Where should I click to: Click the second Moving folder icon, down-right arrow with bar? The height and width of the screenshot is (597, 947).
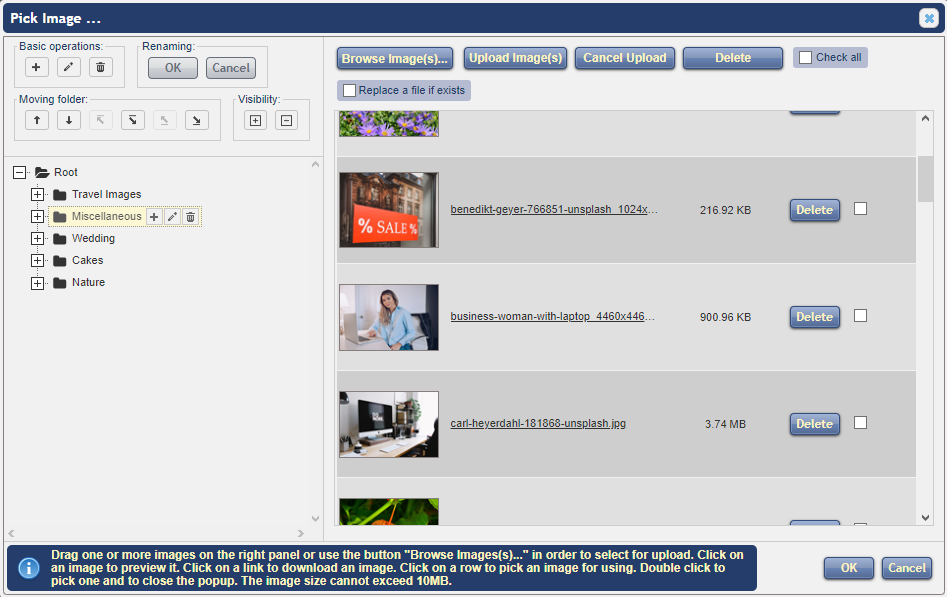click(x=133, y=120)
